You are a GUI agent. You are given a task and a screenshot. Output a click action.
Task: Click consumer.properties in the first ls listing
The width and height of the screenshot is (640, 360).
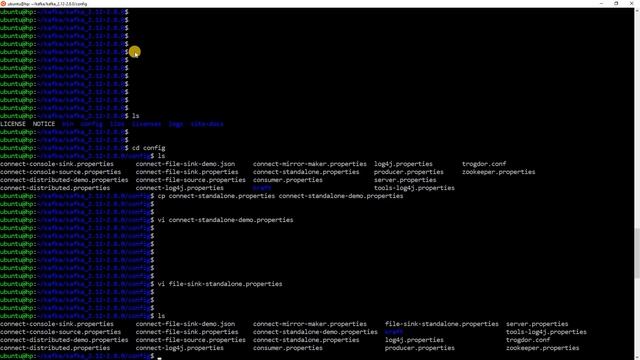click(x=288, y=180)
